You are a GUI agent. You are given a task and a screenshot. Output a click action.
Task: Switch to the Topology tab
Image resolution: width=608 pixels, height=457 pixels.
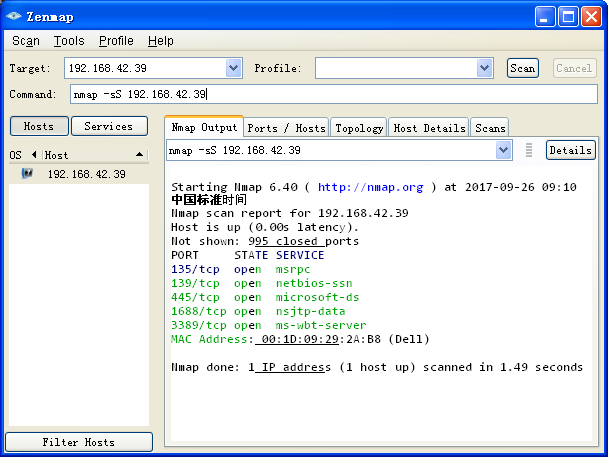coord(359,128)
